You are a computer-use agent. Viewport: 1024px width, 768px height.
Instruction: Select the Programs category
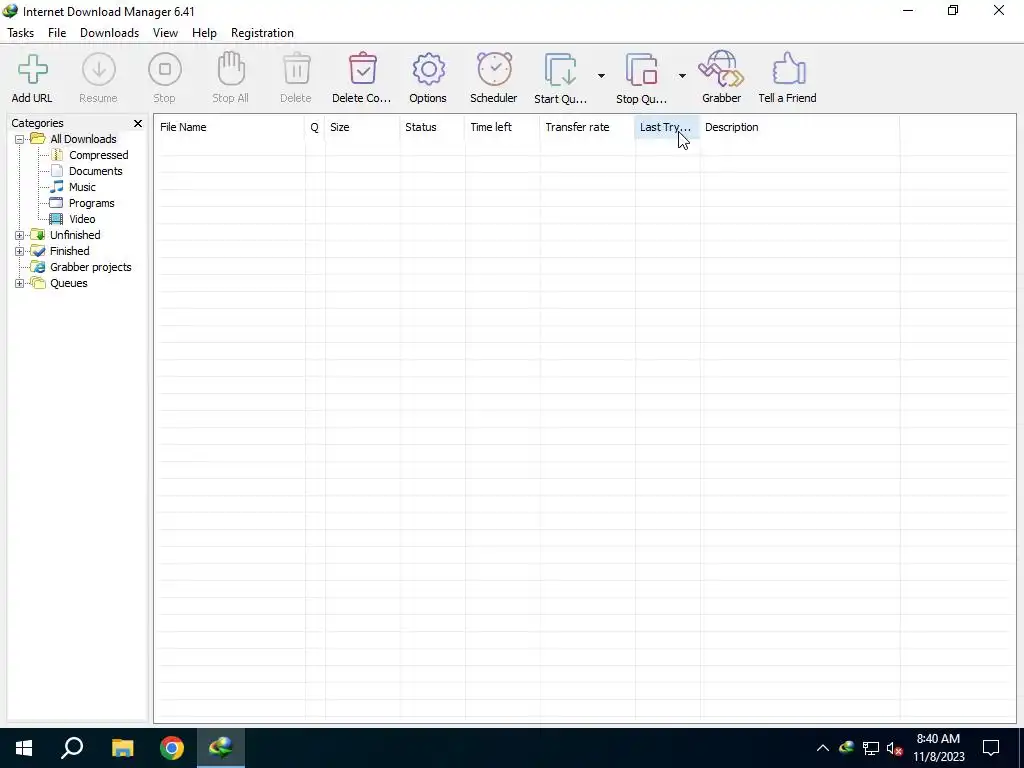(x=91, y=203)
